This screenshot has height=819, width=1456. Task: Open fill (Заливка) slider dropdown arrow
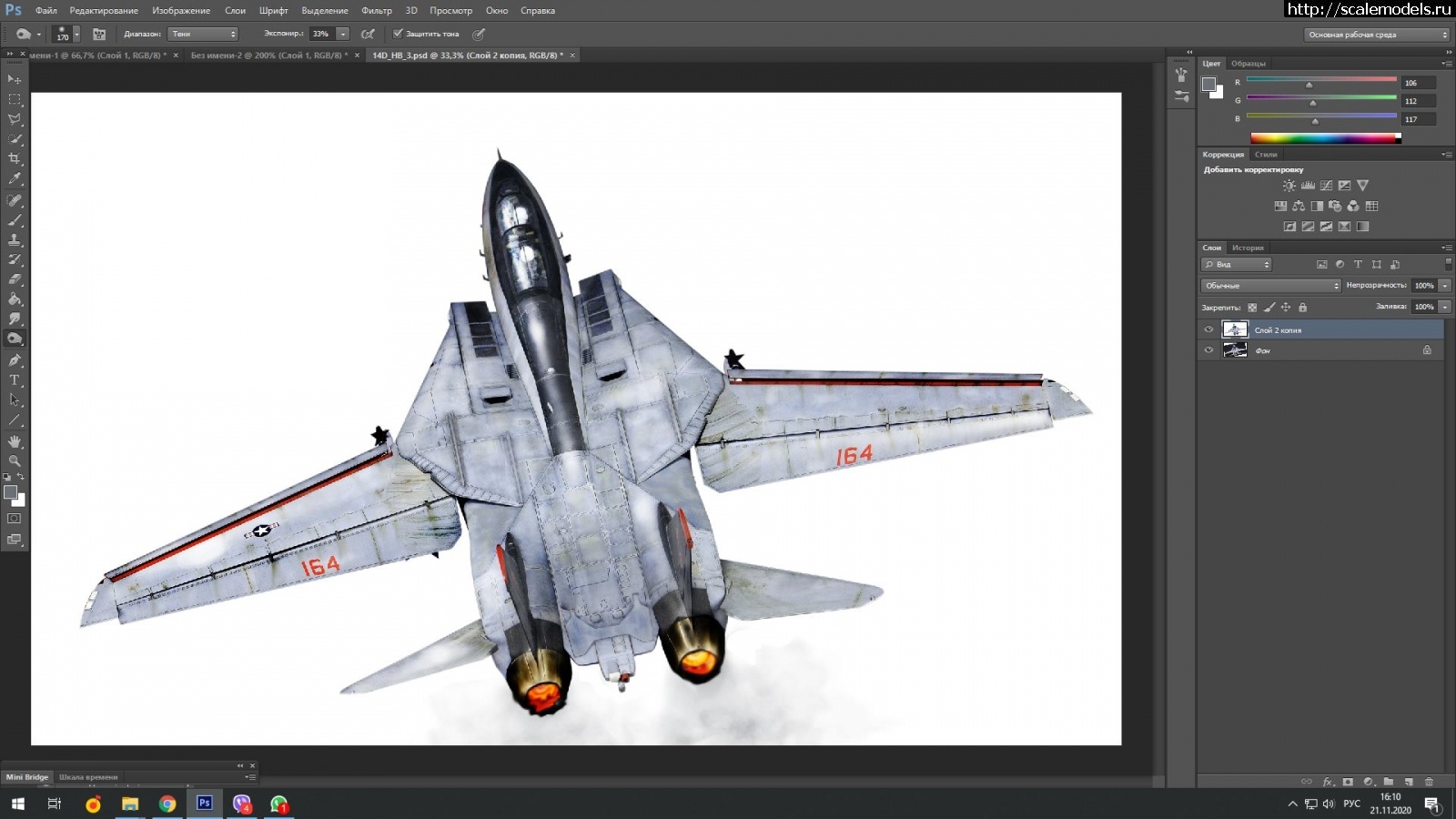[x=1445, y=308]
